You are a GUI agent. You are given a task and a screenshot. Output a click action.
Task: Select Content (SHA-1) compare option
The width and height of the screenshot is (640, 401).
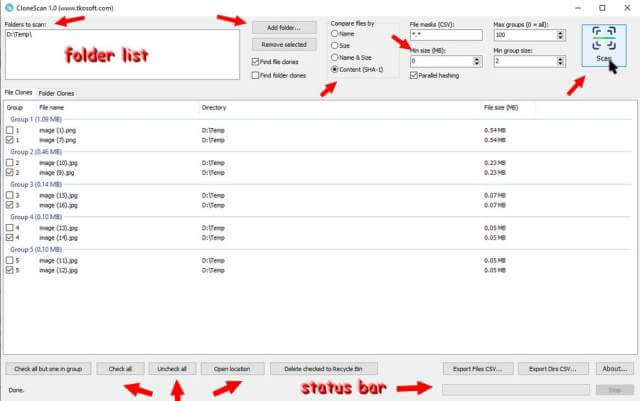pos(335,69)
